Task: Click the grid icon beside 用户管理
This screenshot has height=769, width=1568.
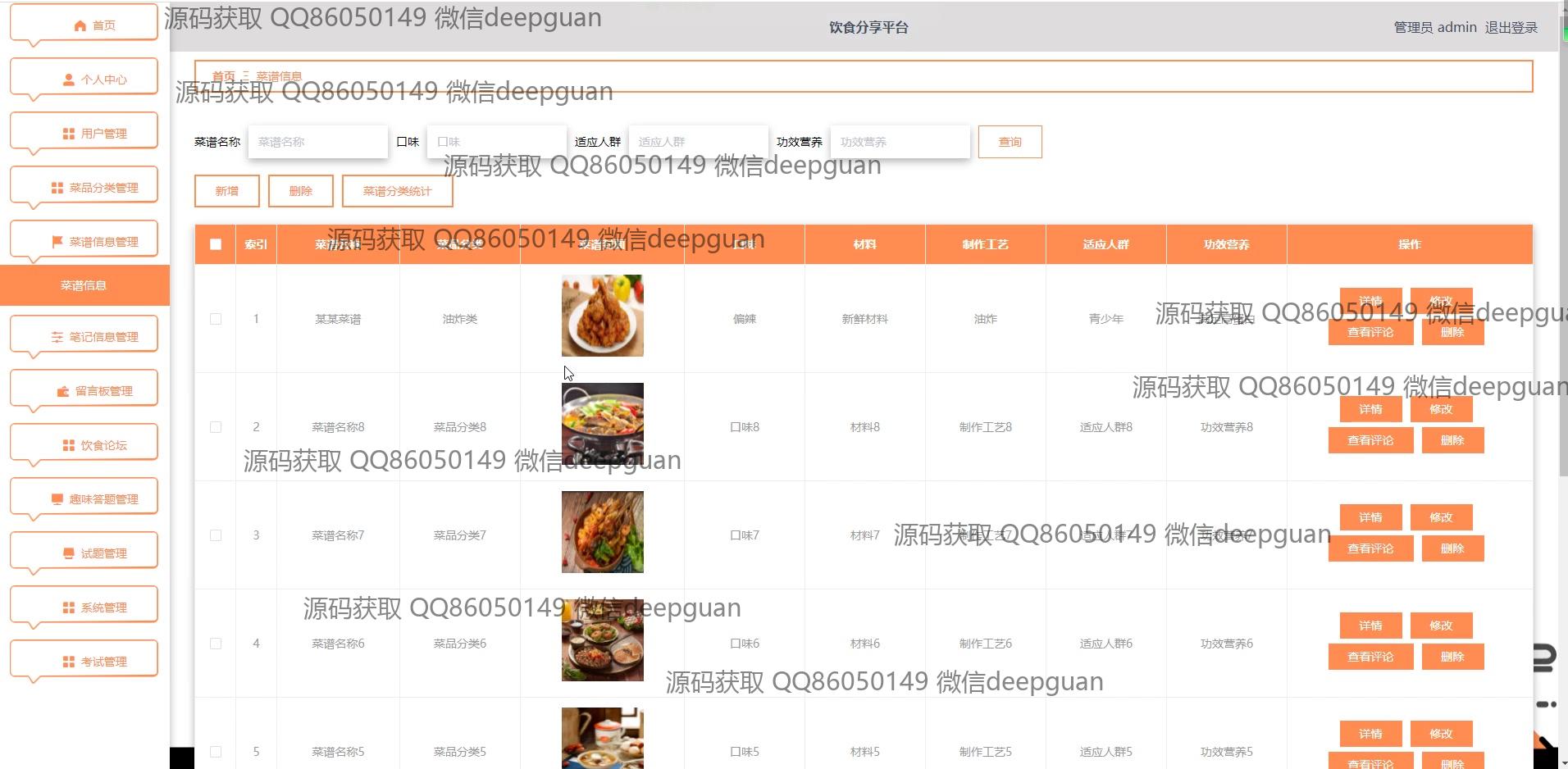Action: (69, 134)
